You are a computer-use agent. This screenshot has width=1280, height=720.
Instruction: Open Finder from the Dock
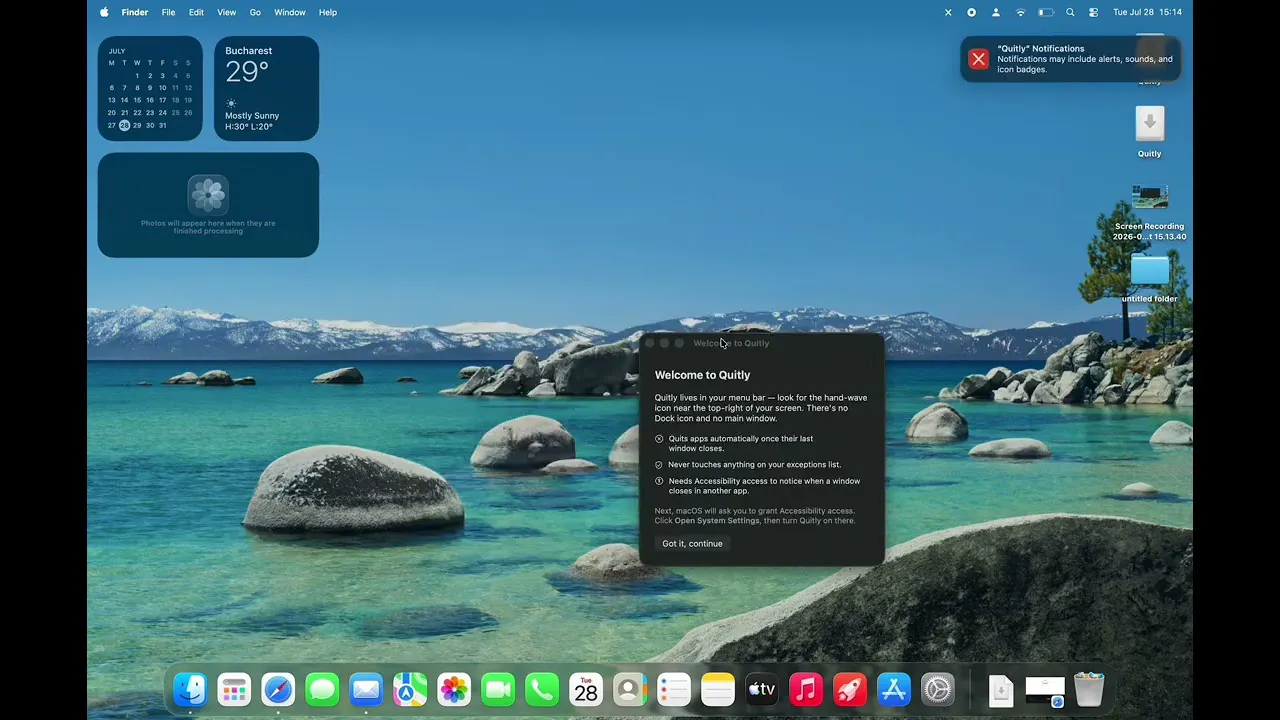pyautogui.click(x=190, y=689)
